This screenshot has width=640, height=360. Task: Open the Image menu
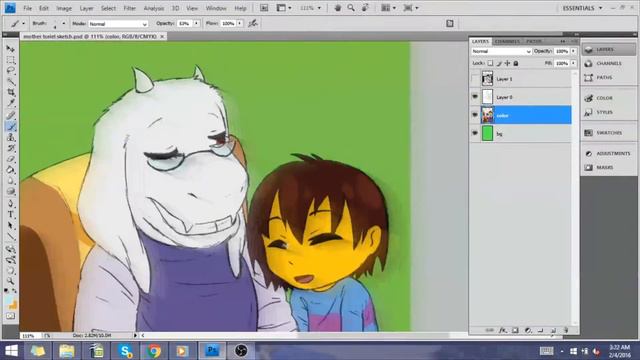64,8
